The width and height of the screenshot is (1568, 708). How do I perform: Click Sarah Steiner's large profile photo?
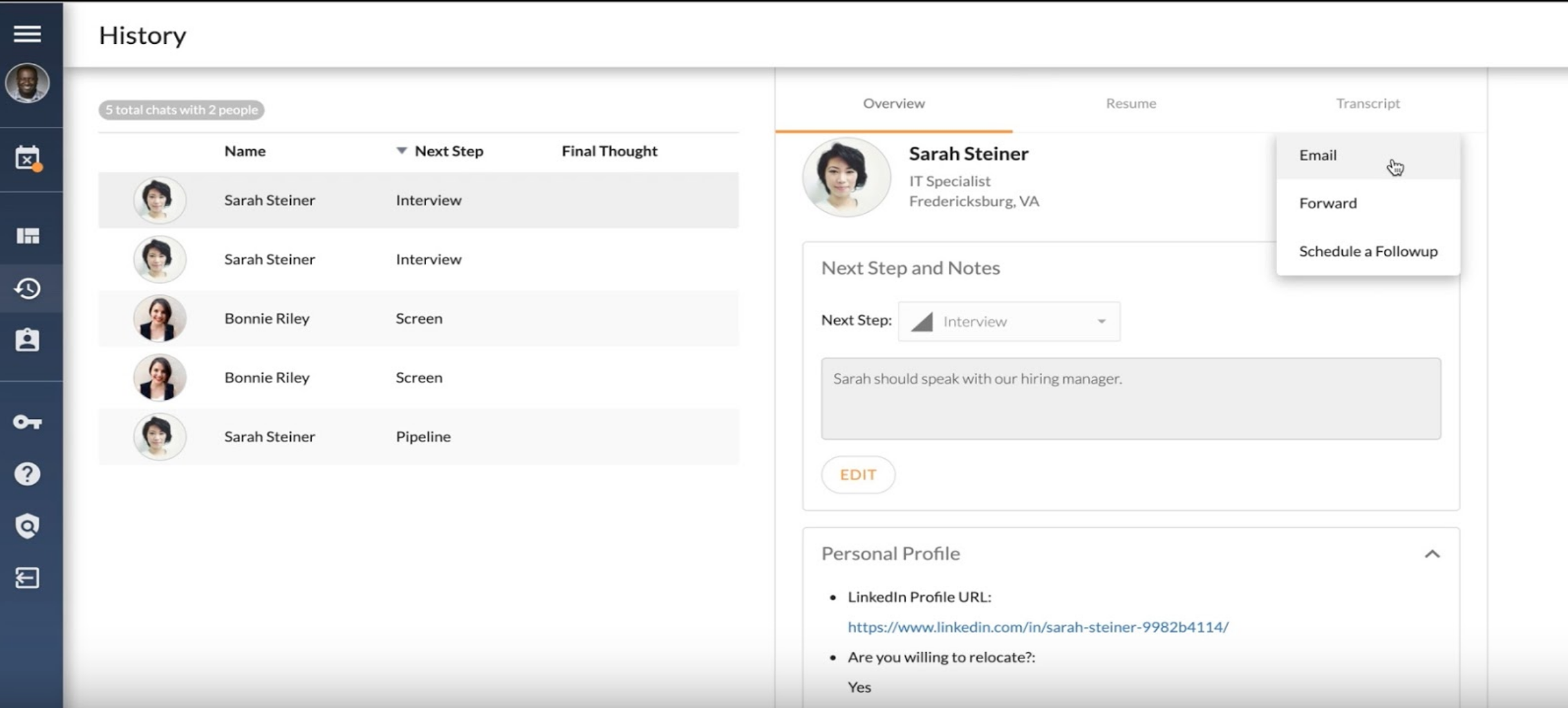tap(846, 177)
